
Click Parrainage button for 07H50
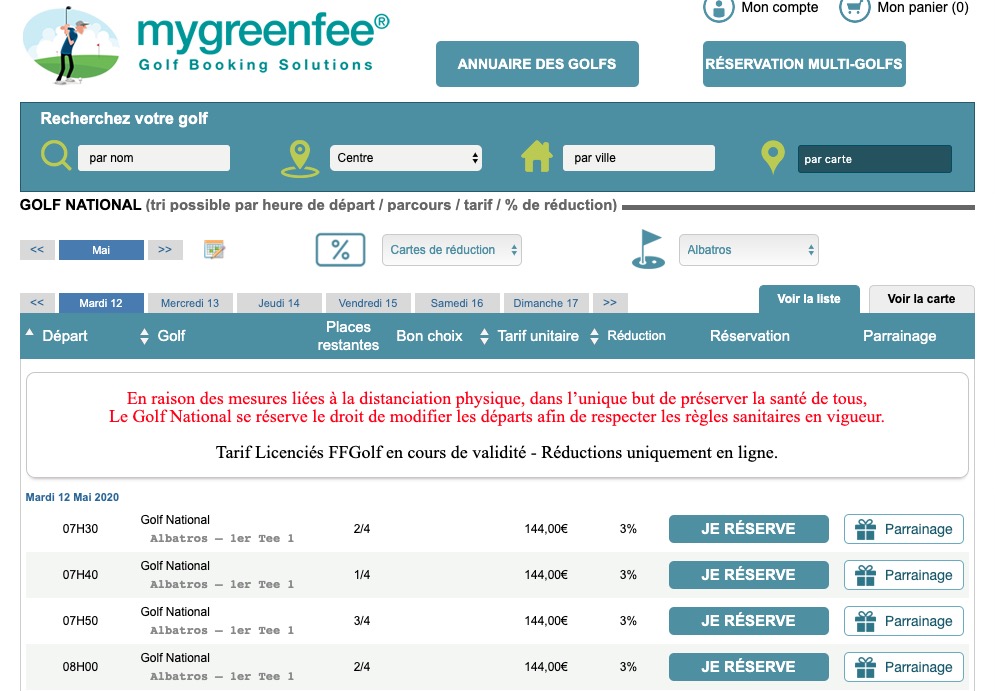[x=904, y=621]
